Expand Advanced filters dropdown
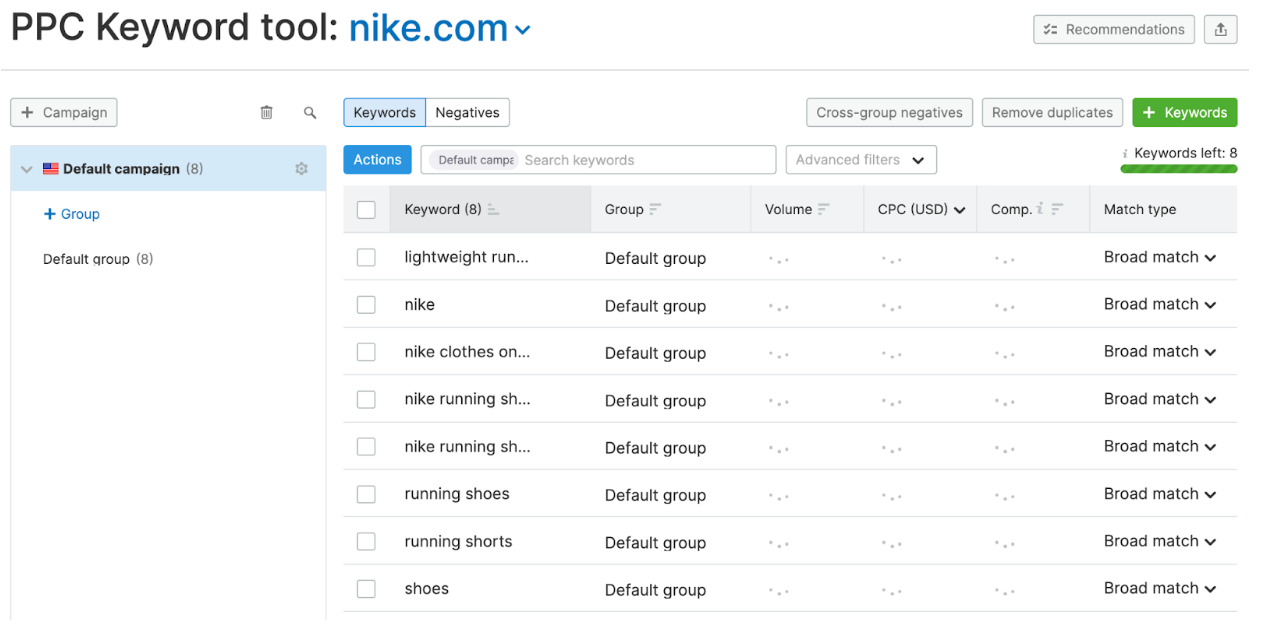This screenshot has height=642, width=1274. point(861,160)
